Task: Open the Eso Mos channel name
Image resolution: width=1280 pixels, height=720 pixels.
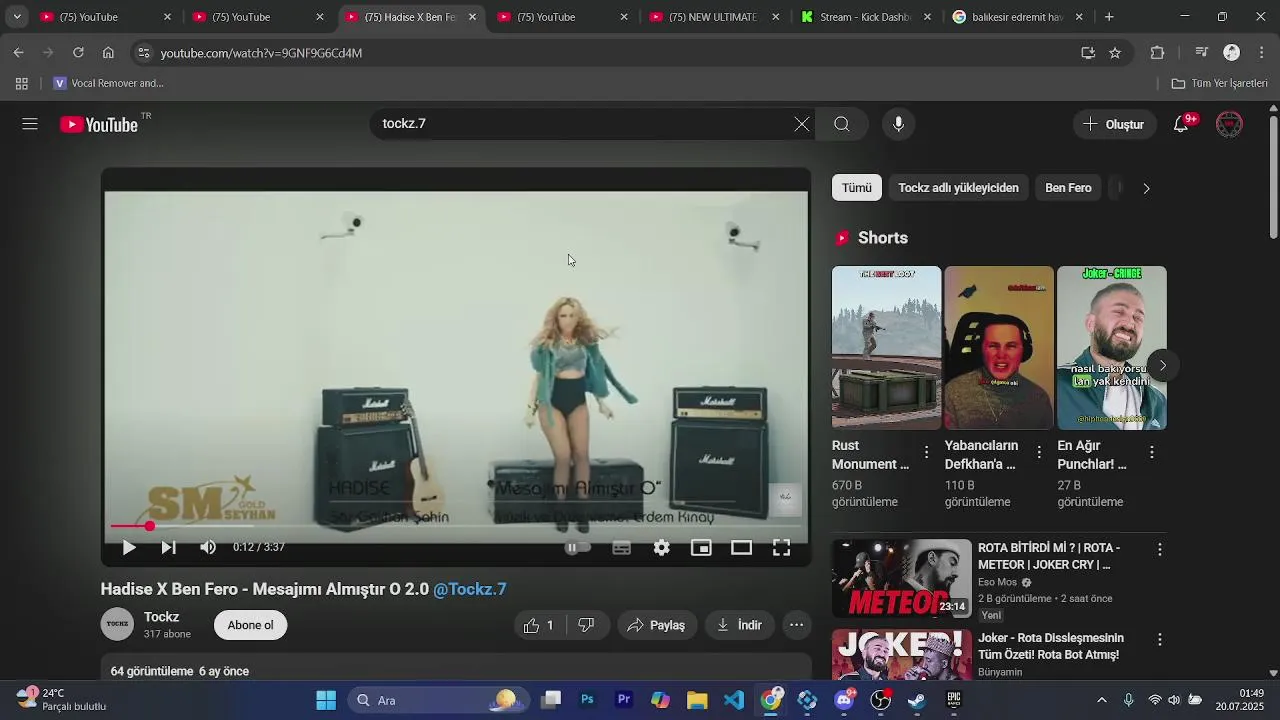Action: click(997, 582)
